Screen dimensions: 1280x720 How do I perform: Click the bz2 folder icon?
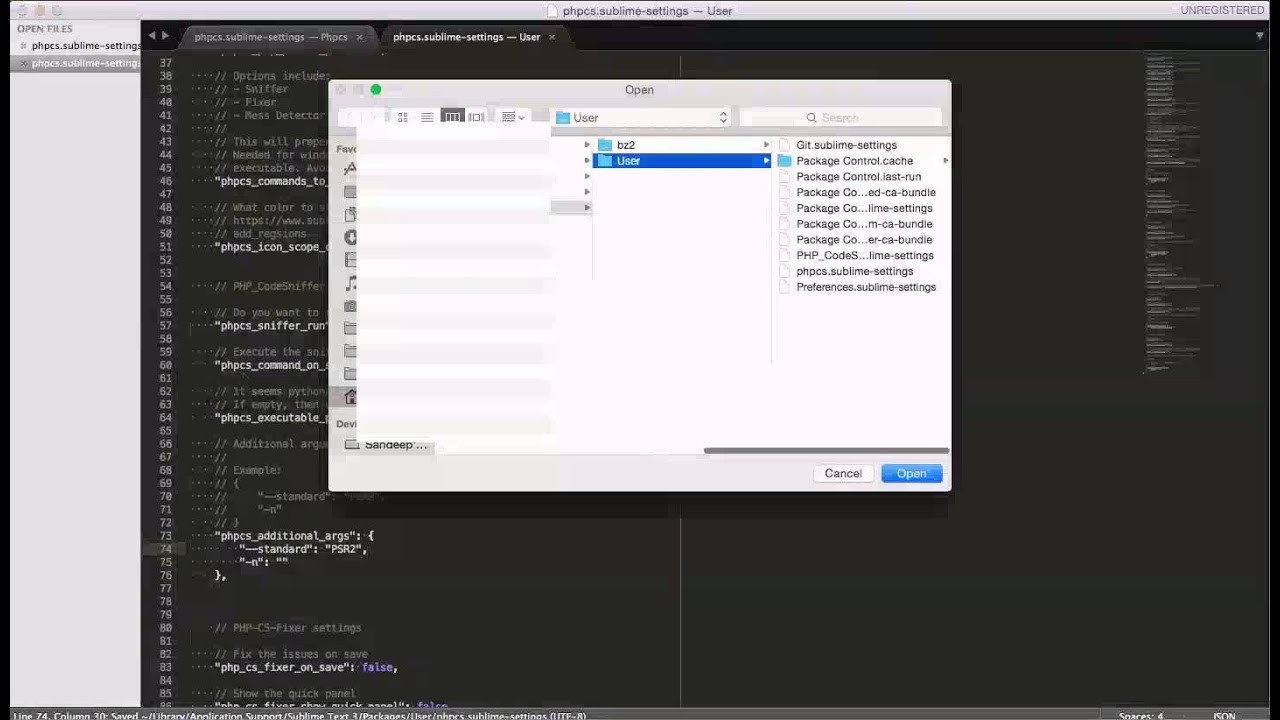(x=604, y=145)
